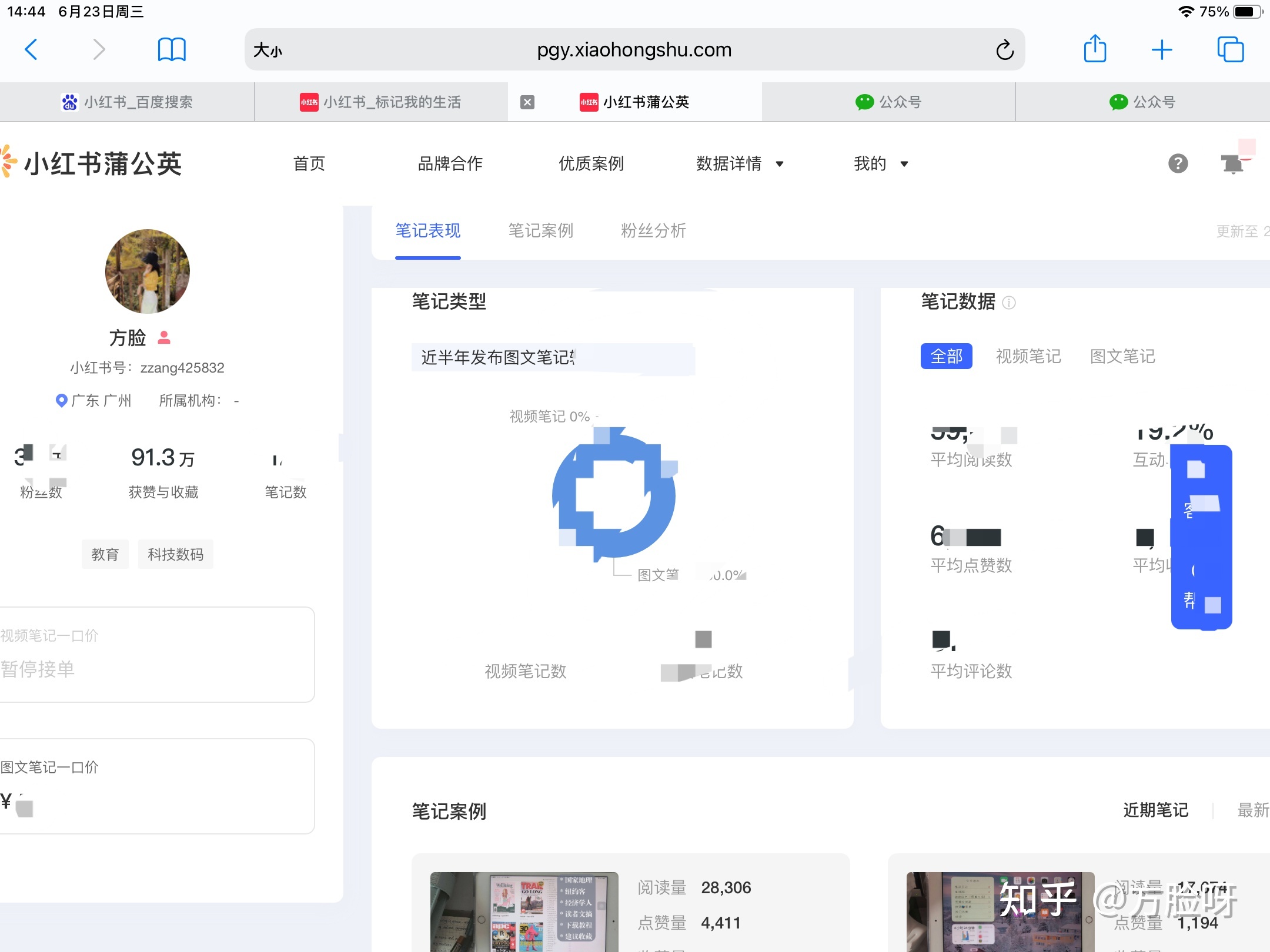Expand the 我的 dropdown

(x=881, y=163)
